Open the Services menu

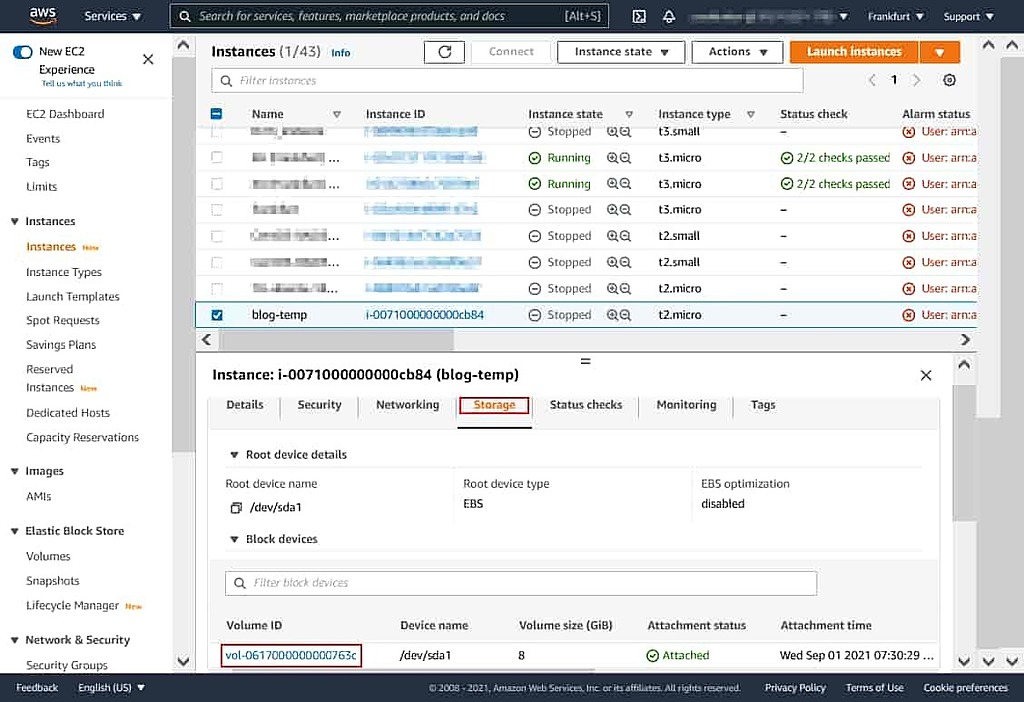click(112, 16)
